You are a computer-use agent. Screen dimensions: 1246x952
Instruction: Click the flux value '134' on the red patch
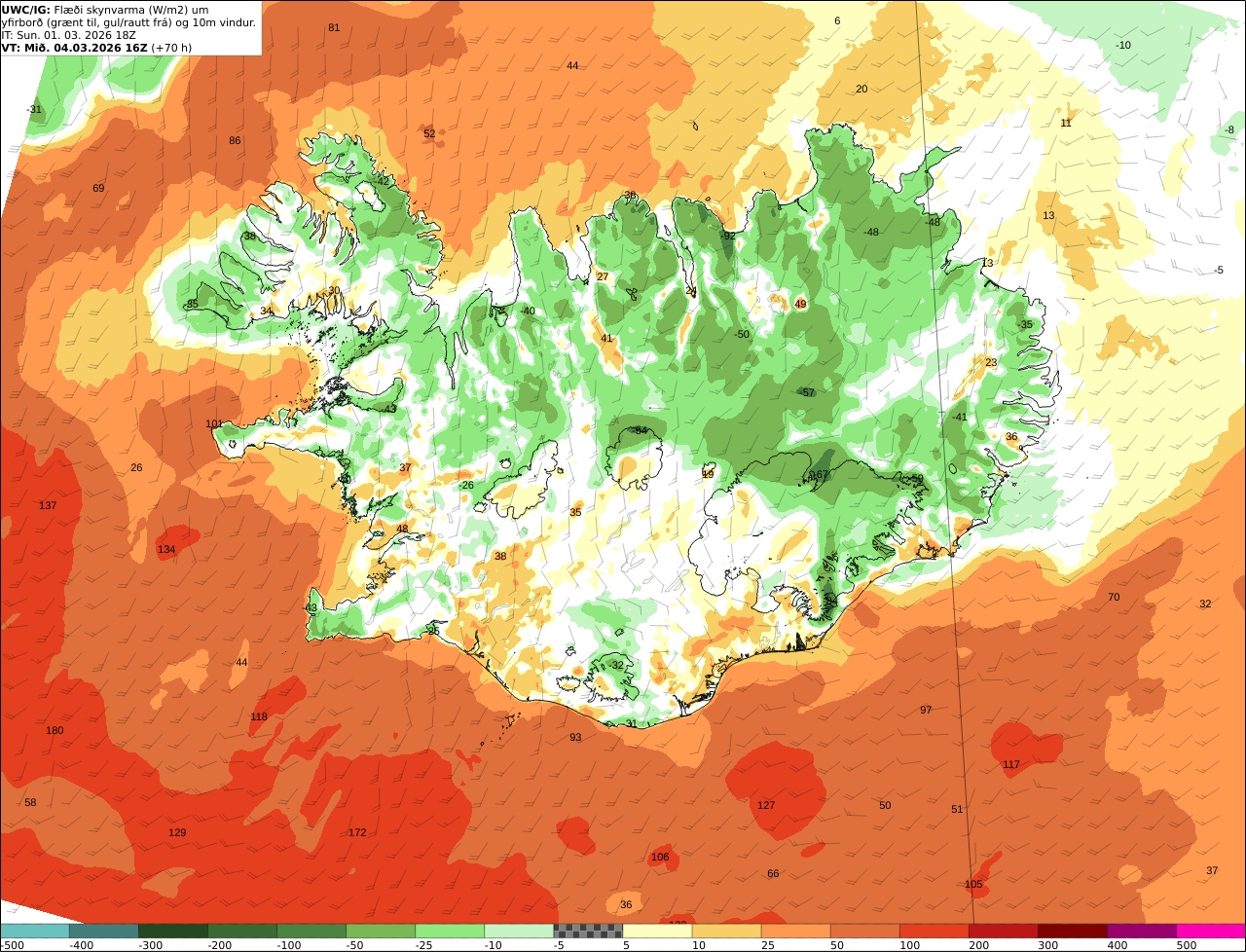tap(166, 549)
